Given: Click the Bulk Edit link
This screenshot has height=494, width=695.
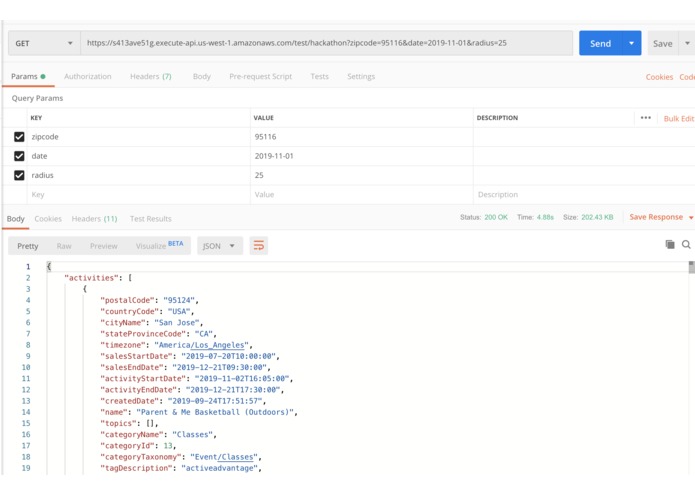Looking at the screenshot, I should pyautogui.click(x=679, y=118).
